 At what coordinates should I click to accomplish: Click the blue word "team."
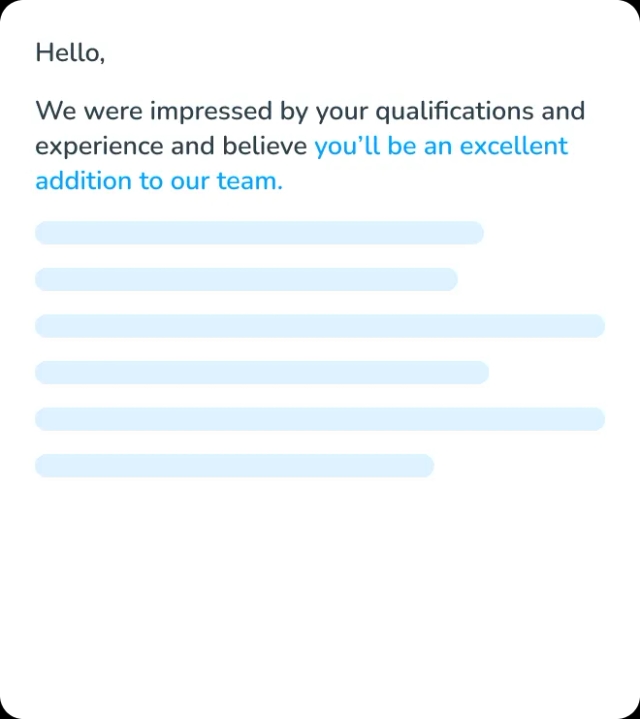250,181
